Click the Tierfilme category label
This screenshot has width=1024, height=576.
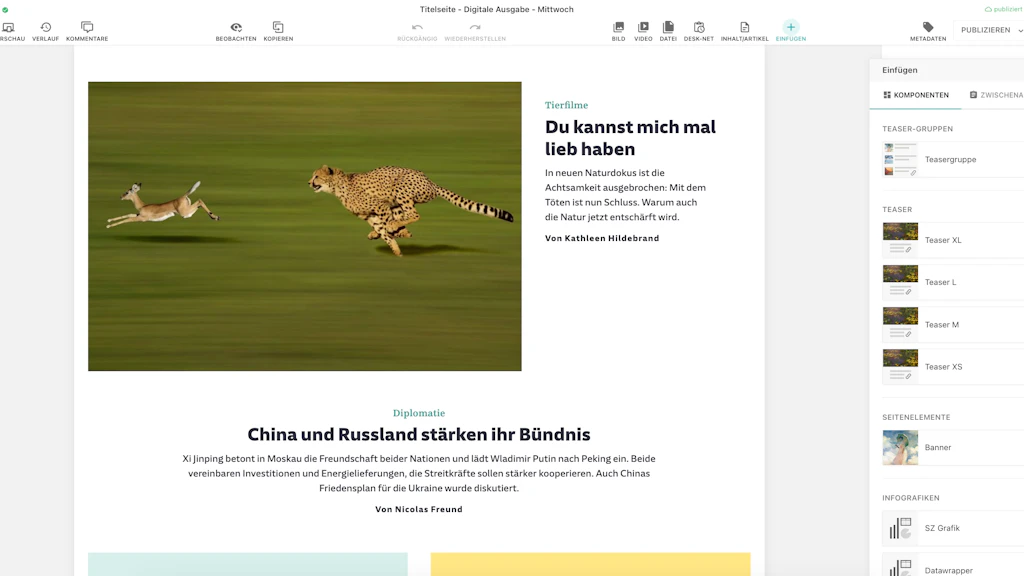[x=566, y=105]
